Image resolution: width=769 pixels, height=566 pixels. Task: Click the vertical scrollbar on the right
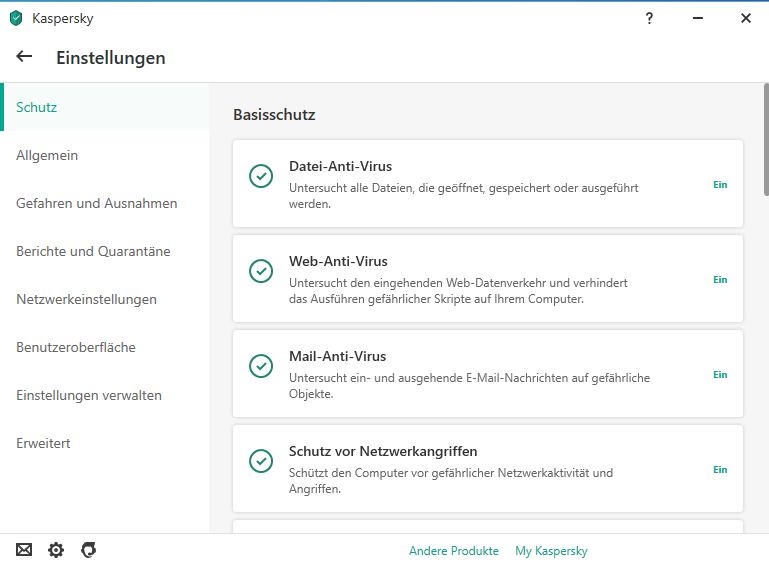coord(765,150)
